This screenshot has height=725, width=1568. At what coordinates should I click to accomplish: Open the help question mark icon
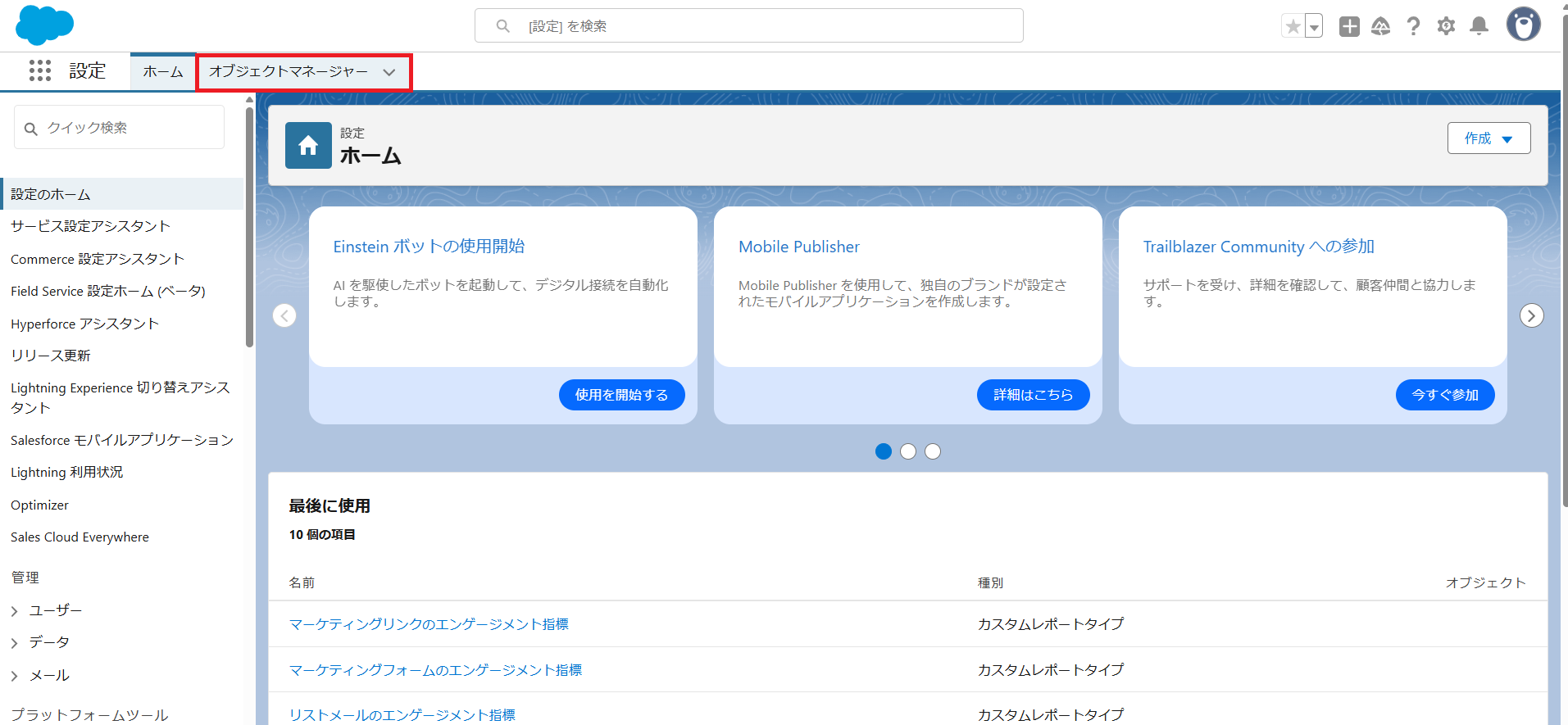coord(1414,26)
